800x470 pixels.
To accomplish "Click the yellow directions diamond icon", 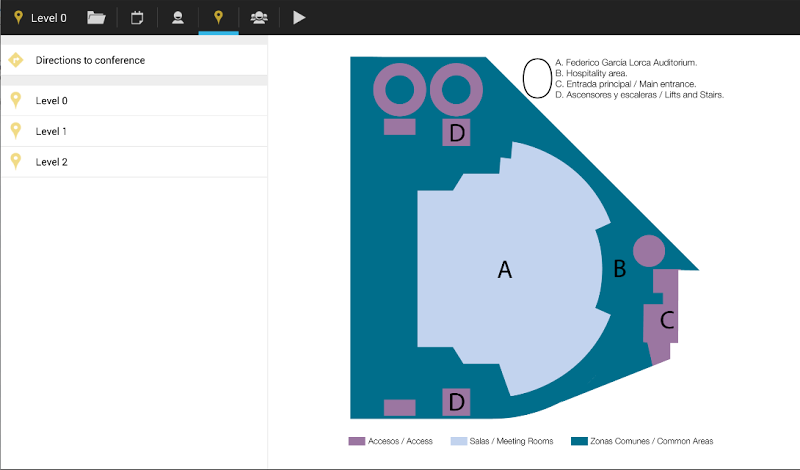I will 16,60.
